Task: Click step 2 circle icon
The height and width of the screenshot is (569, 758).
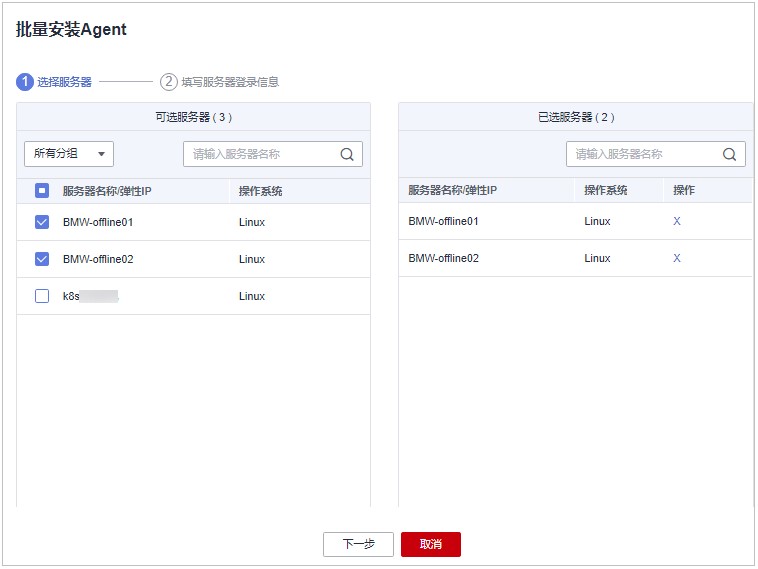Action: tap(169, 82)
